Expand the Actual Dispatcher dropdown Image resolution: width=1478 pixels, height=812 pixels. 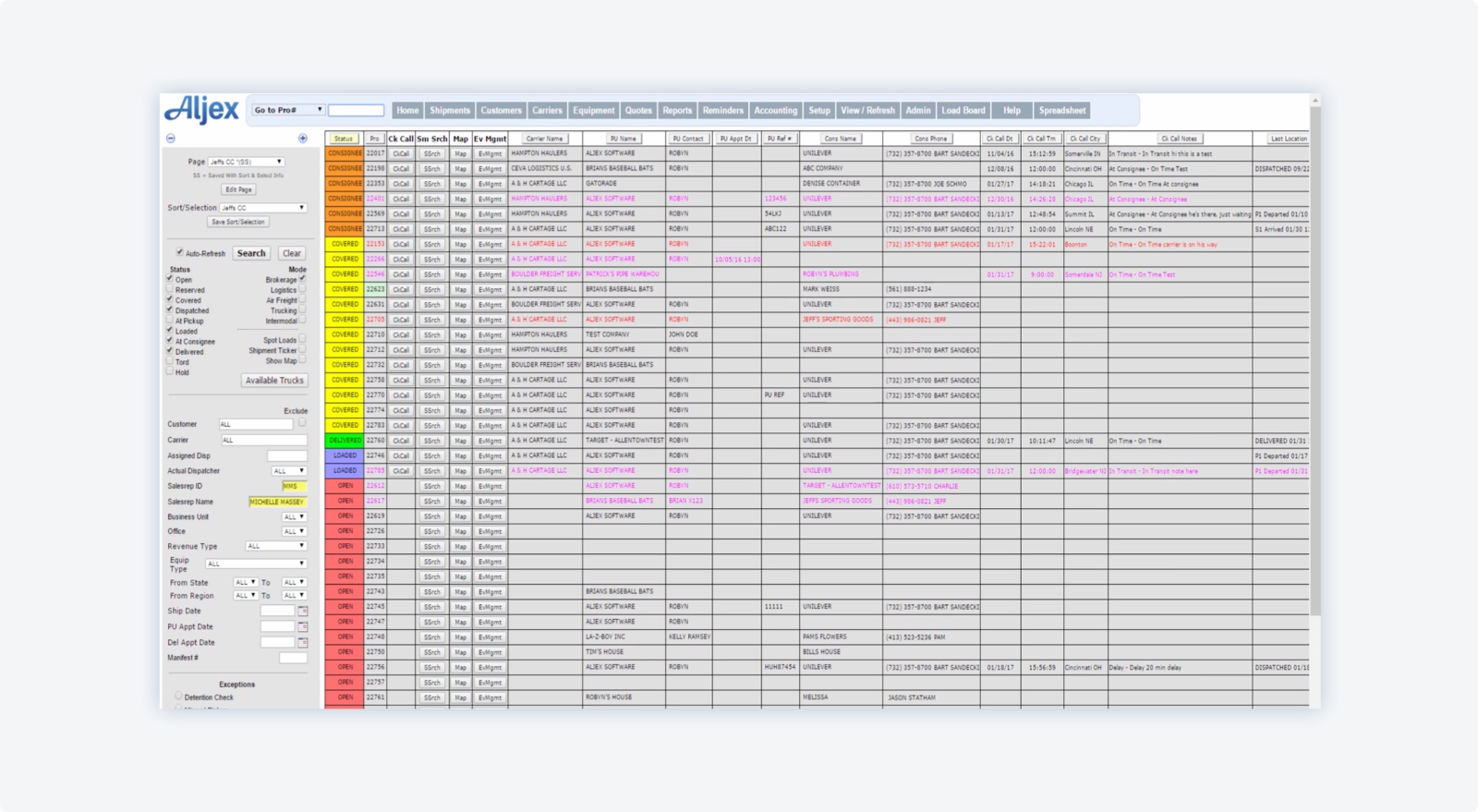tap(288, 471)
